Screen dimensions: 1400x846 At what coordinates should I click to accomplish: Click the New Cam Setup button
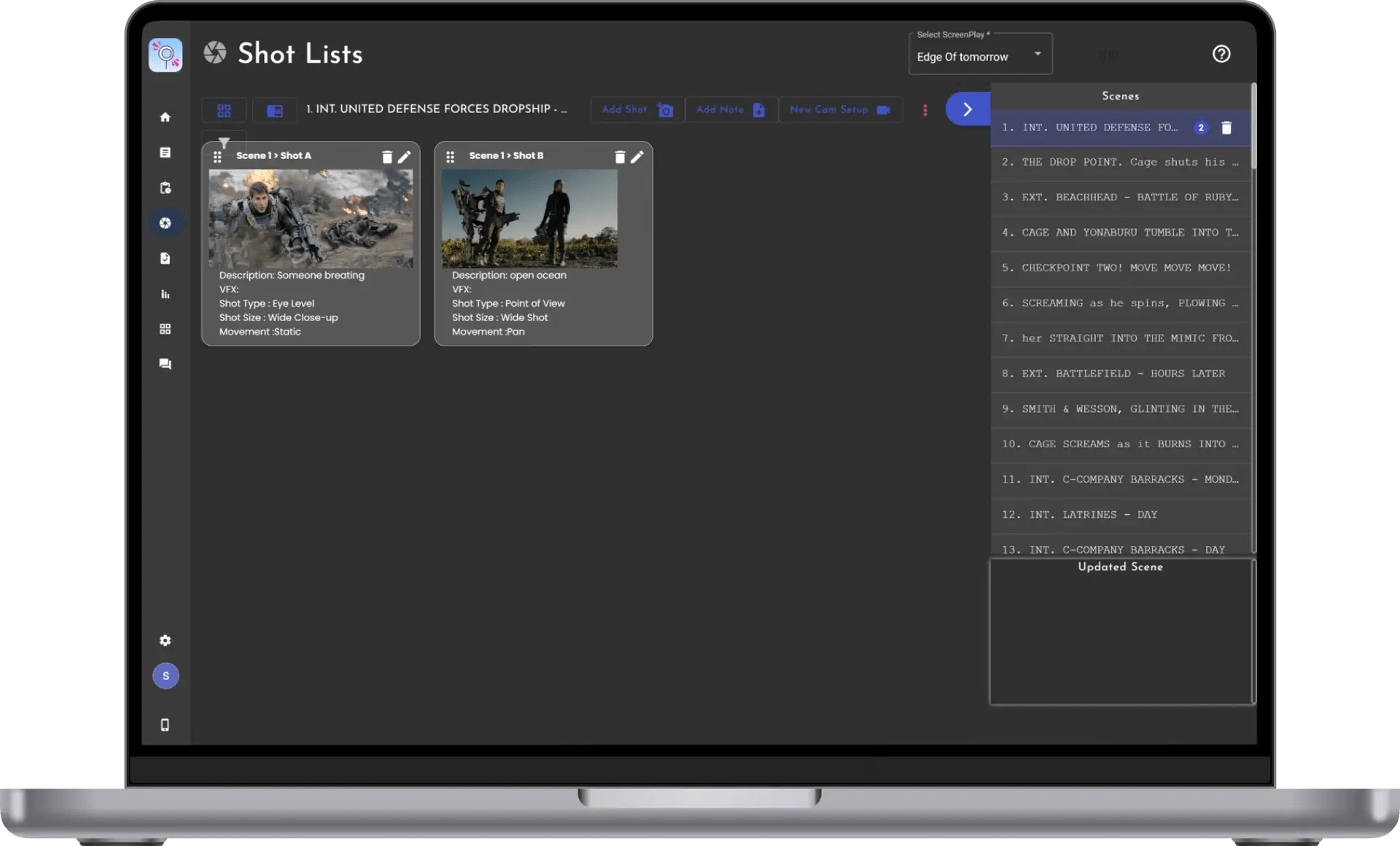pyautogui.click(x=840, y=110)
